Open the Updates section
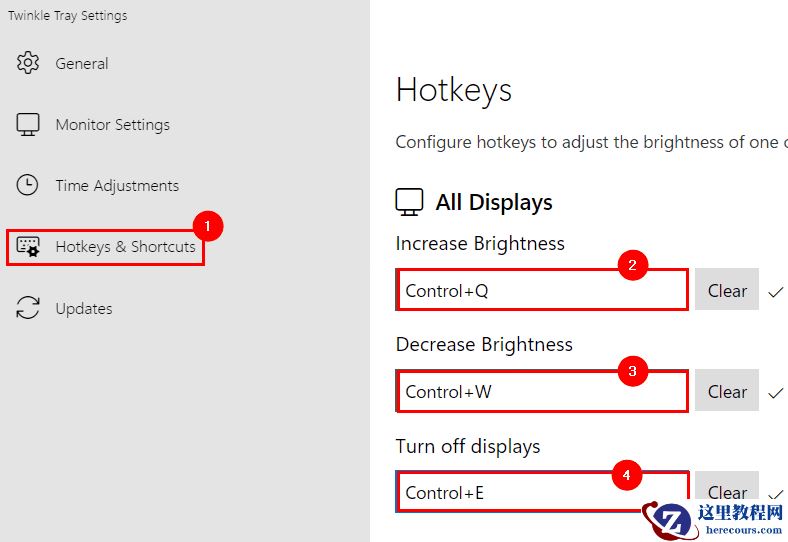 [x=84, y=308]
